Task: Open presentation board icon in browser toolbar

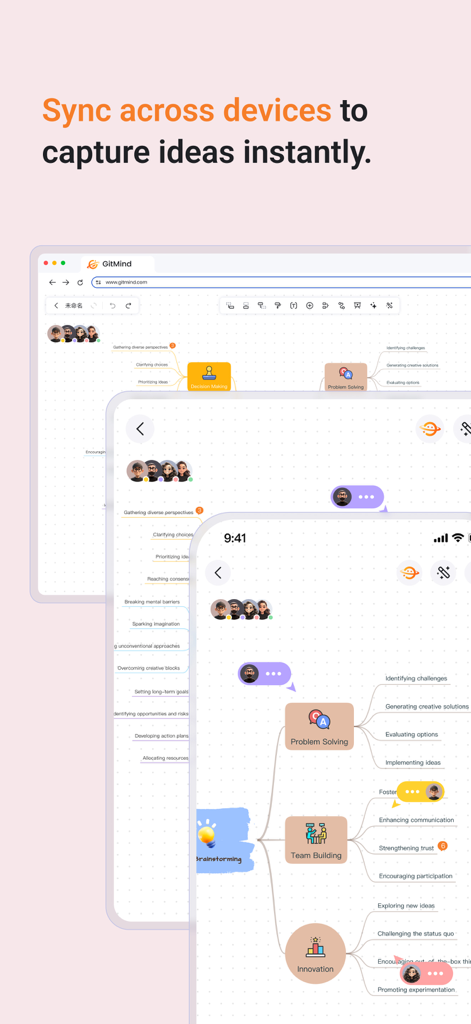Action: click(x=357, y=305)
